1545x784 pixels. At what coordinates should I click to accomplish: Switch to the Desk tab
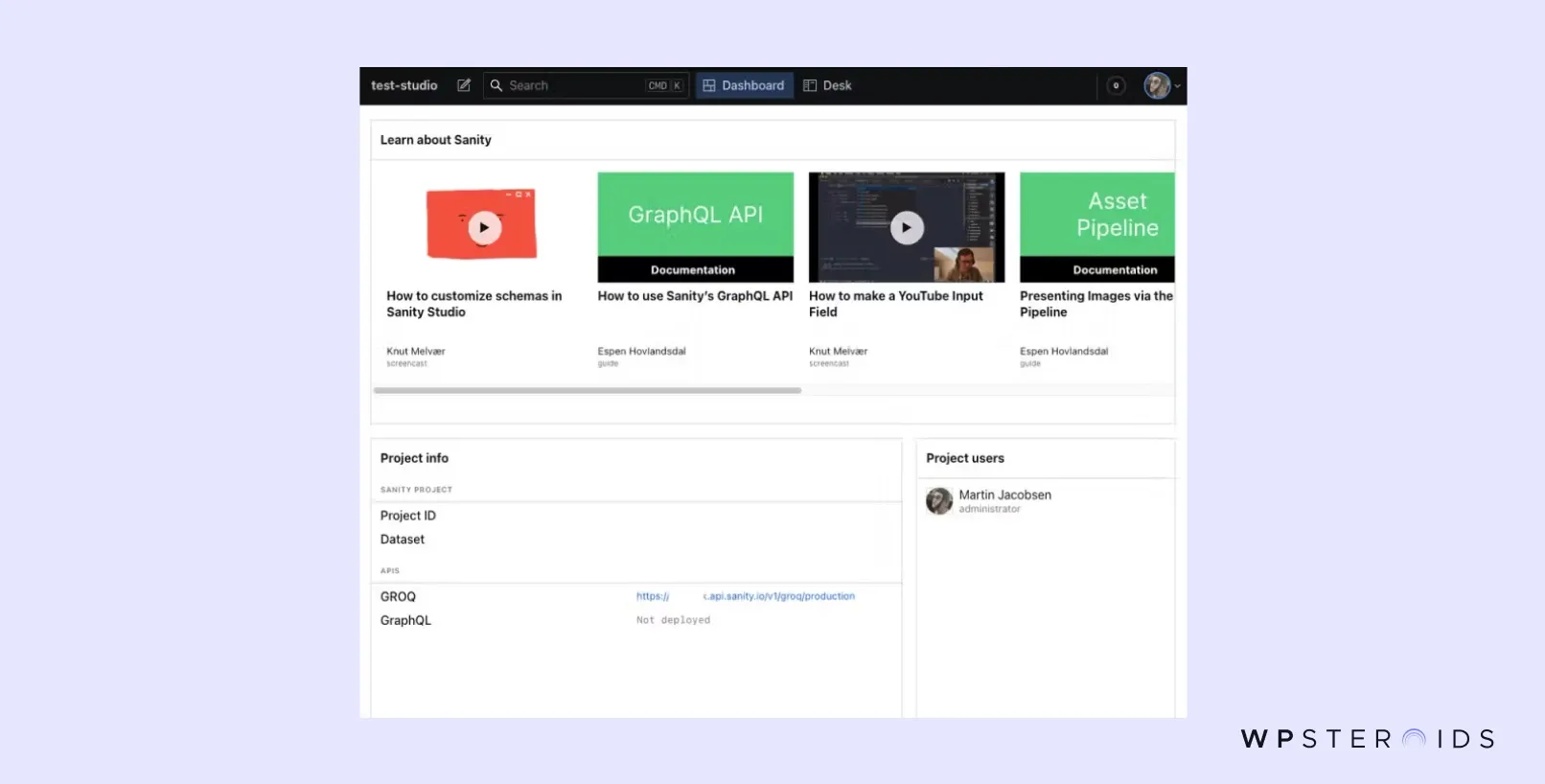point(827,85)
